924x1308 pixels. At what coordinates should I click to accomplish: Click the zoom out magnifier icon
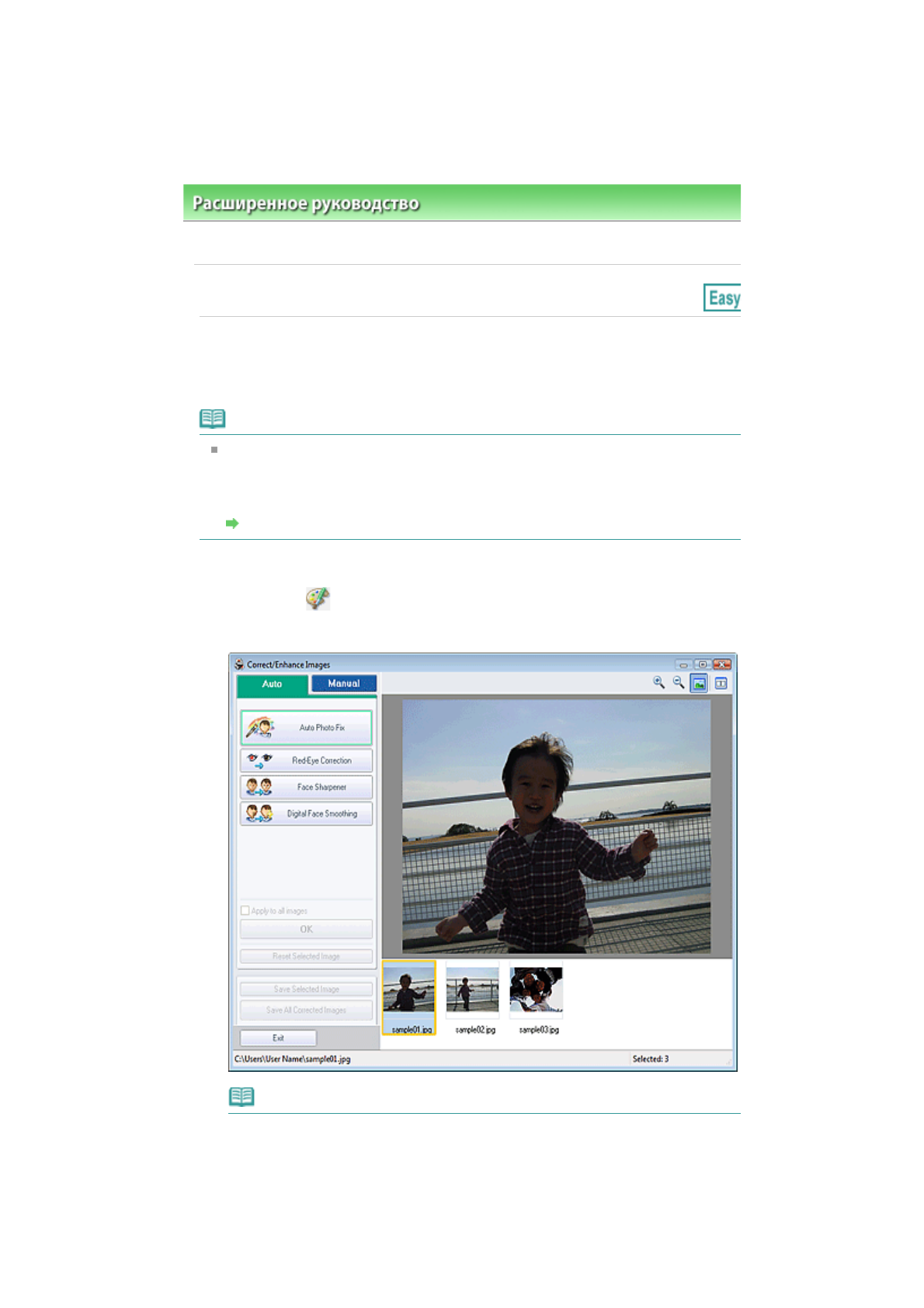pyautogui.click(x=679, y=683)
